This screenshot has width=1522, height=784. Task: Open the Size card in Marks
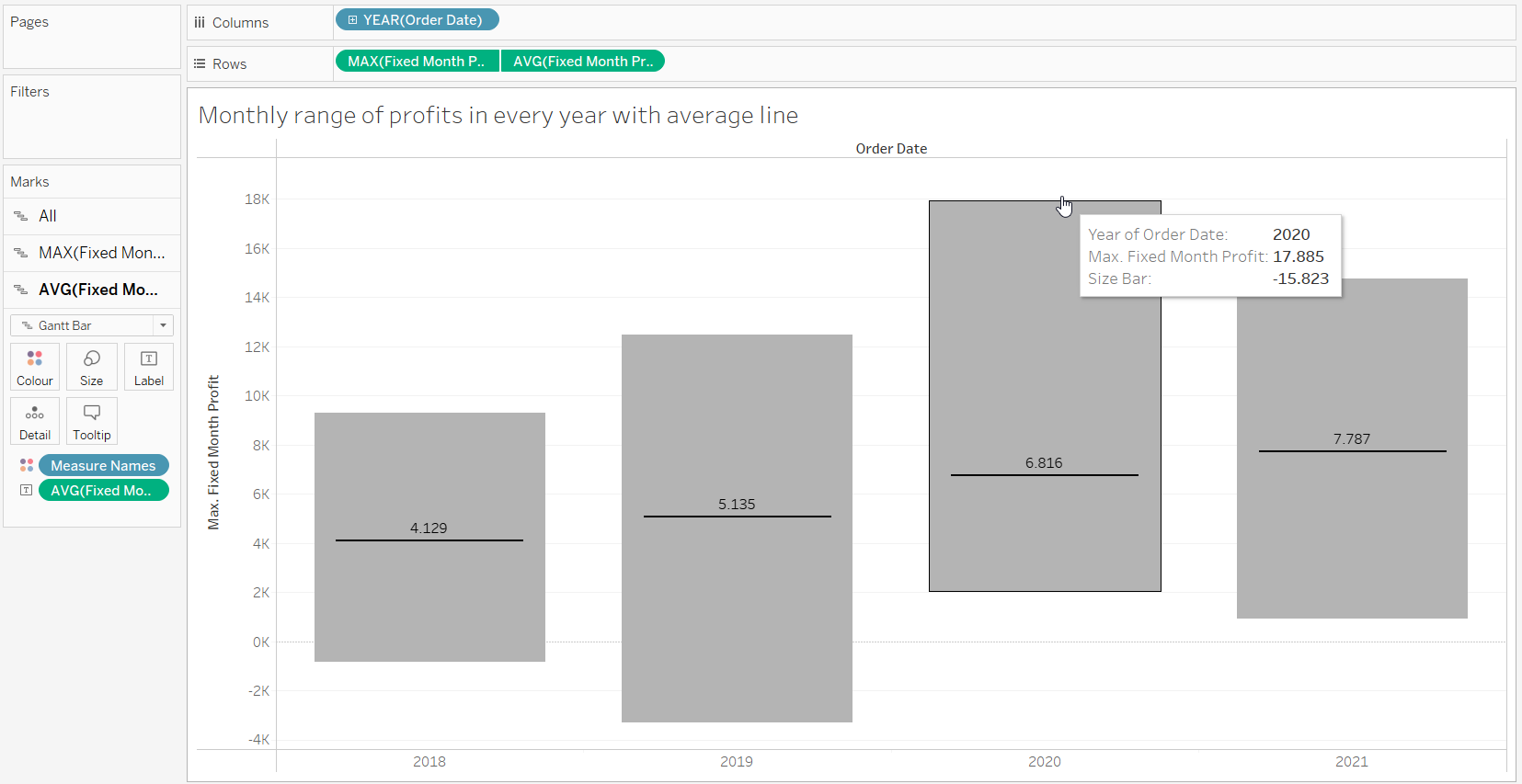pos(92,367)
